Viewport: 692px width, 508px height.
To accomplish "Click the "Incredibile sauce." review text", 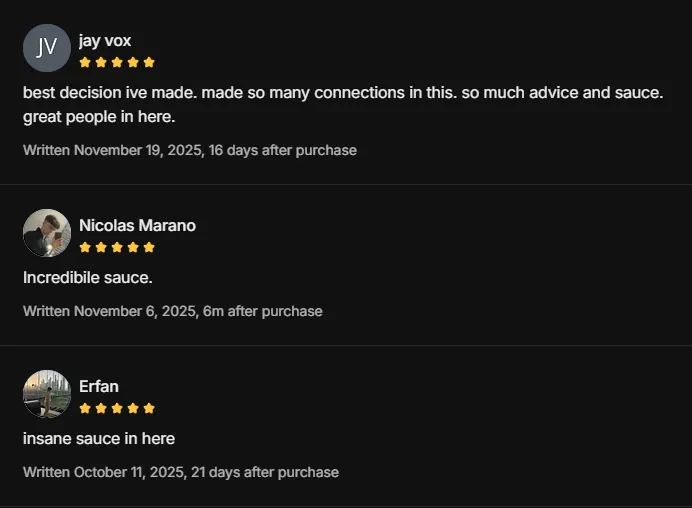I will click(x=88, y=277).
